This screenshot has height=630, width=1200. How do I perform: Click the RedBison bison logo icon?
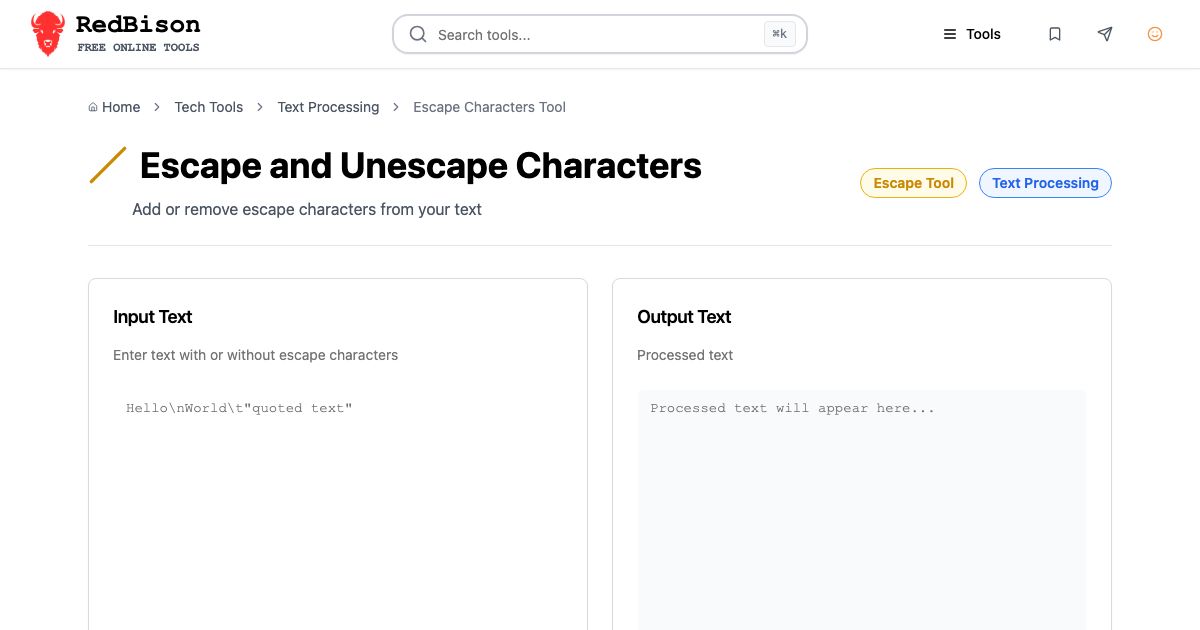(x=47, y=34)
